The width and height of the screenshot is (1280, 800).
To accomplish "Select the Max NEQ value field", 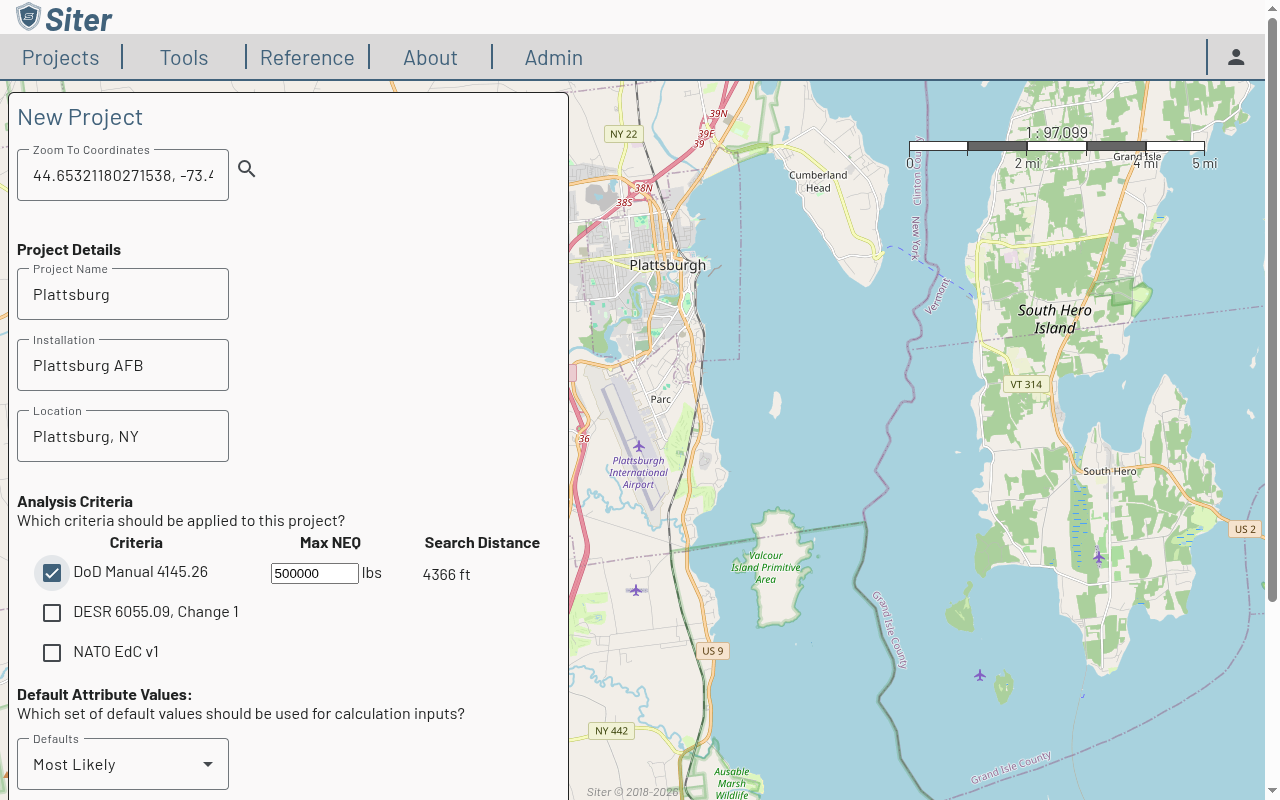I will pyautogui.click(x=314, y=573).
